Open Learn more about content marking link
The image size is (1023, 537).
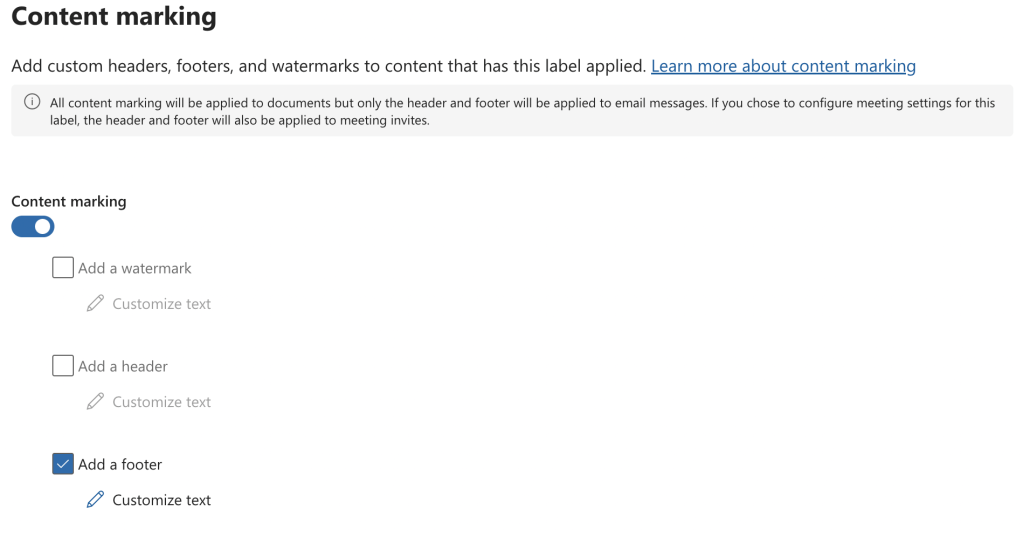point(783,66)
